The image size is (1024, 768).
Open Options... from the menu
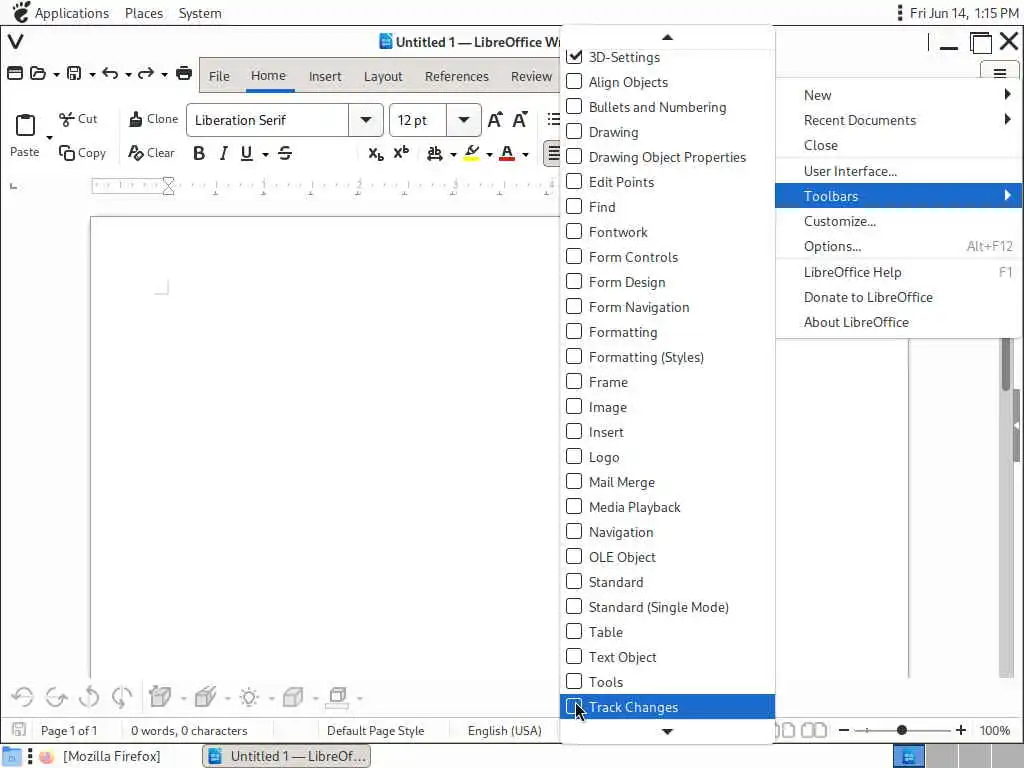click(x=899, y=246)
